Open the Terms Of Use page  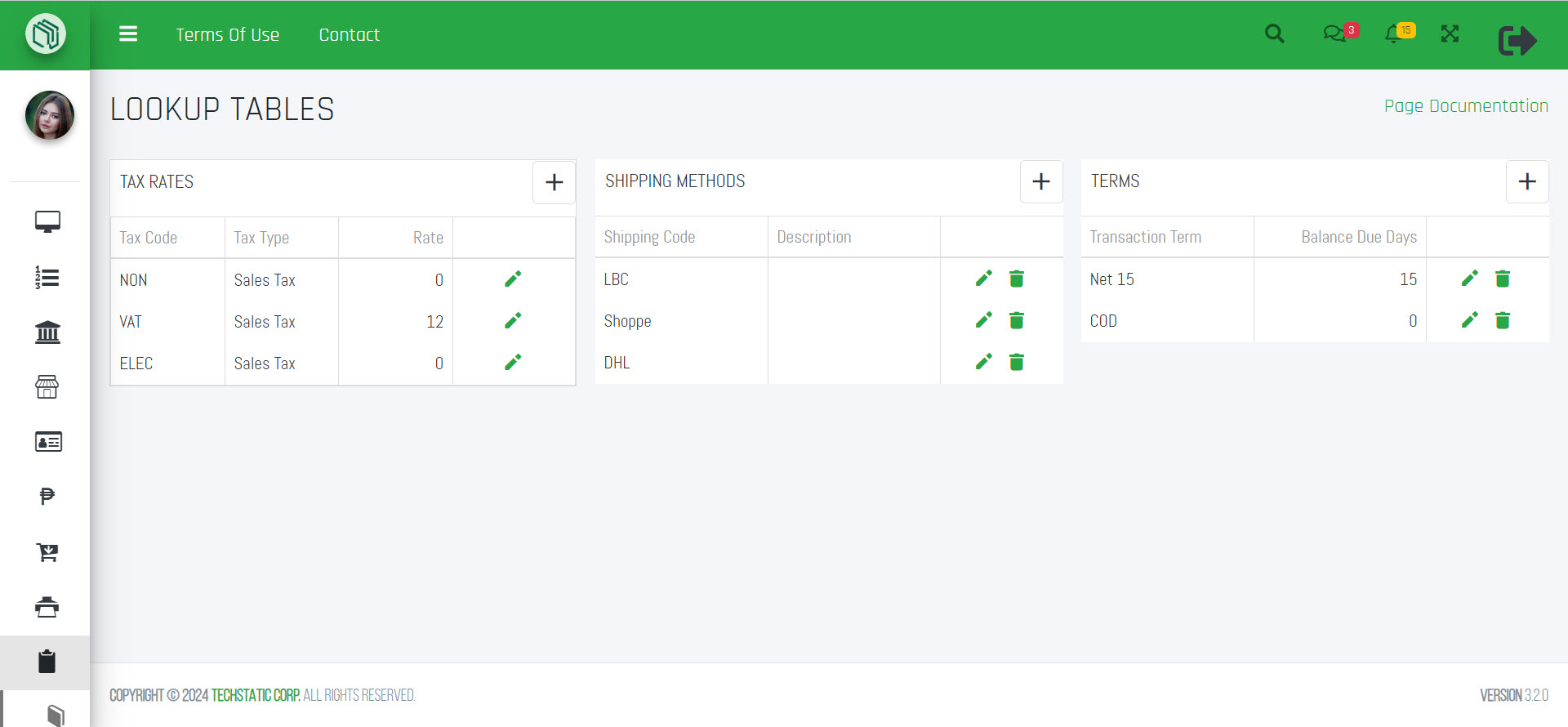pyautogui.click(x=227, y=35)
